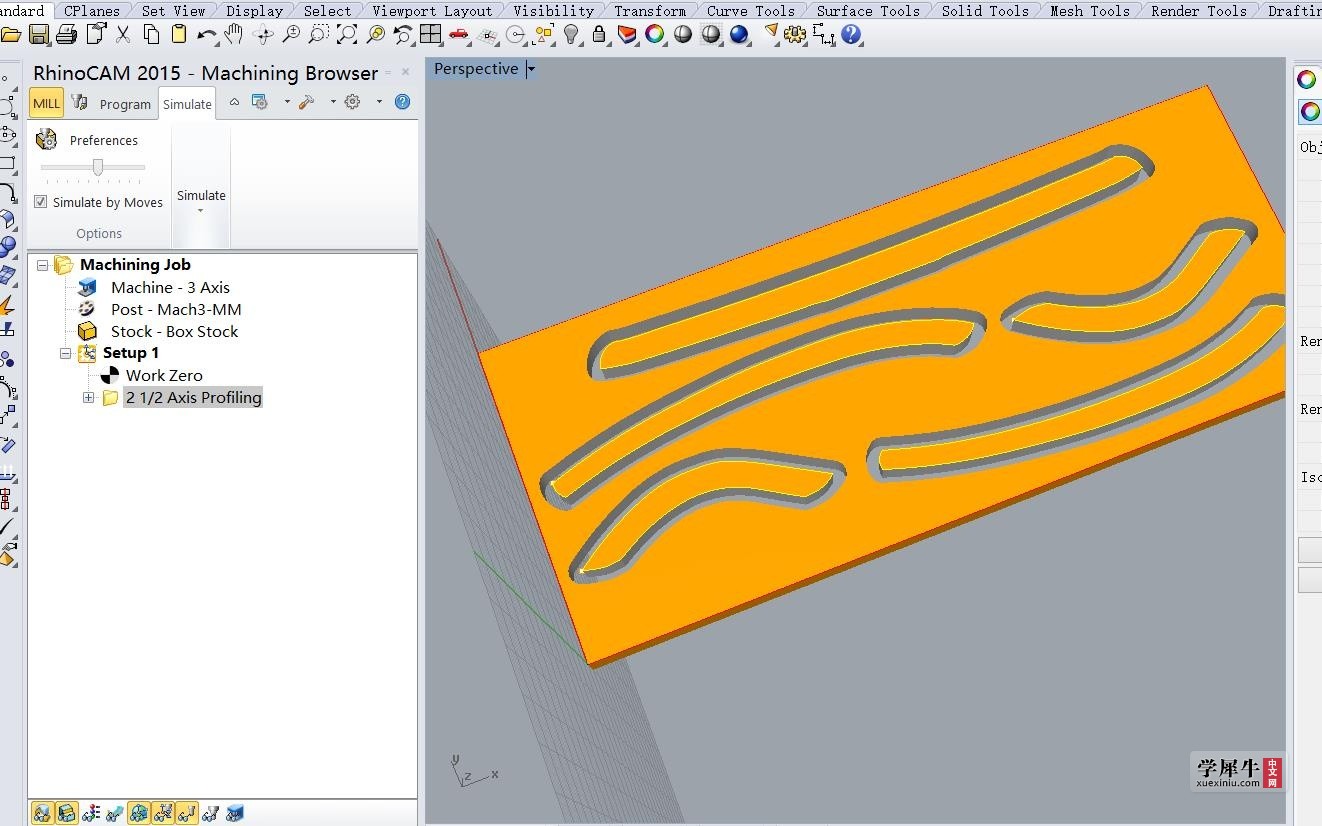Toggle globe visibility icon at bottom

(139, 813)
